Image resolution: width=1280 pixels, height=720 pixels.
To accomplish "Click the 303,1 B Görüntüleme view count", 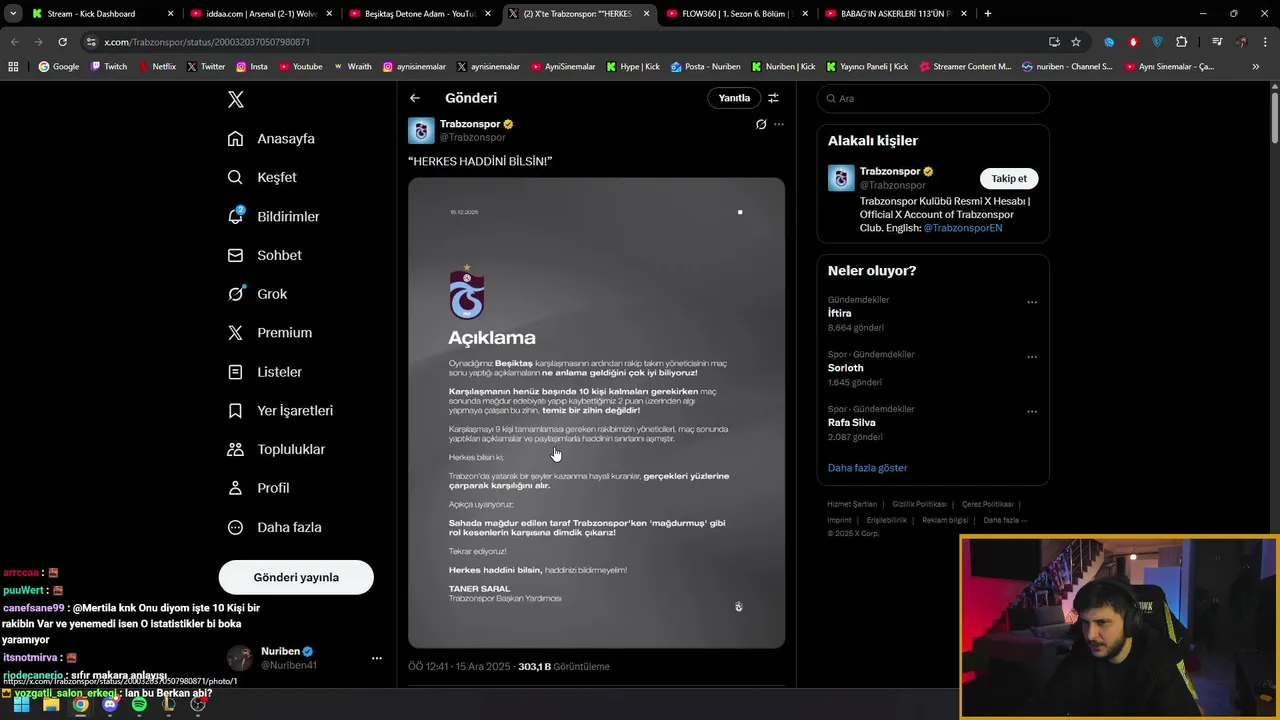I will [x=563, y=666].
